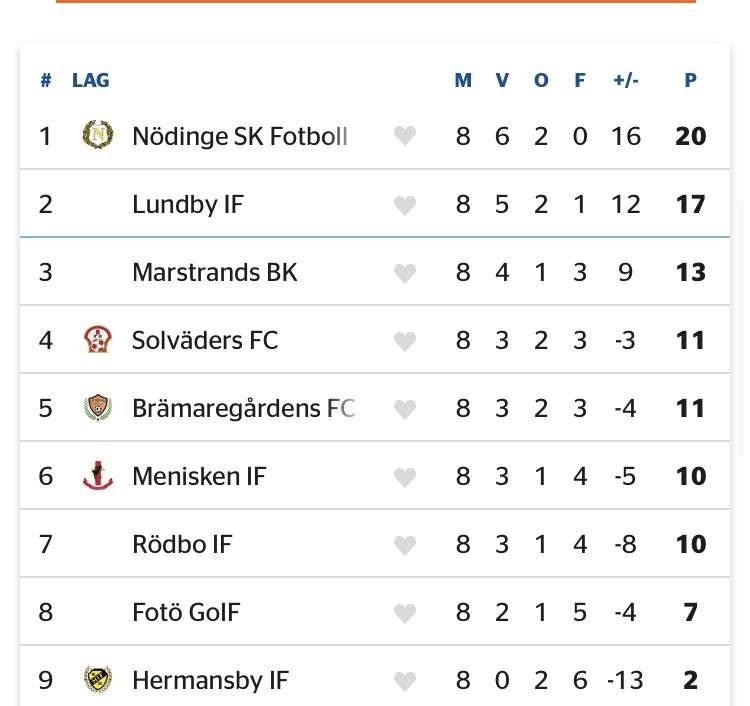The image size is (750, 706).
Task: Click the Menisken IF club emblem
Action: tap(97, 476)
